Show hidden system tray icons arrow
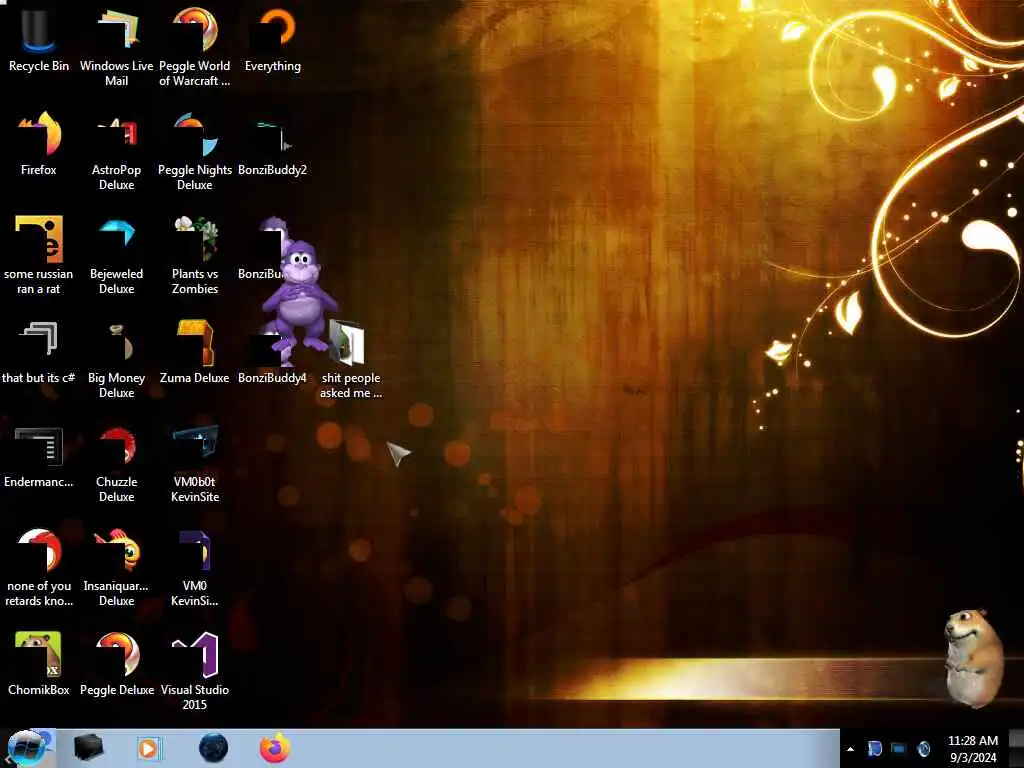The height and width of the screenshot is (768, 1024). [x=850, y=749]
